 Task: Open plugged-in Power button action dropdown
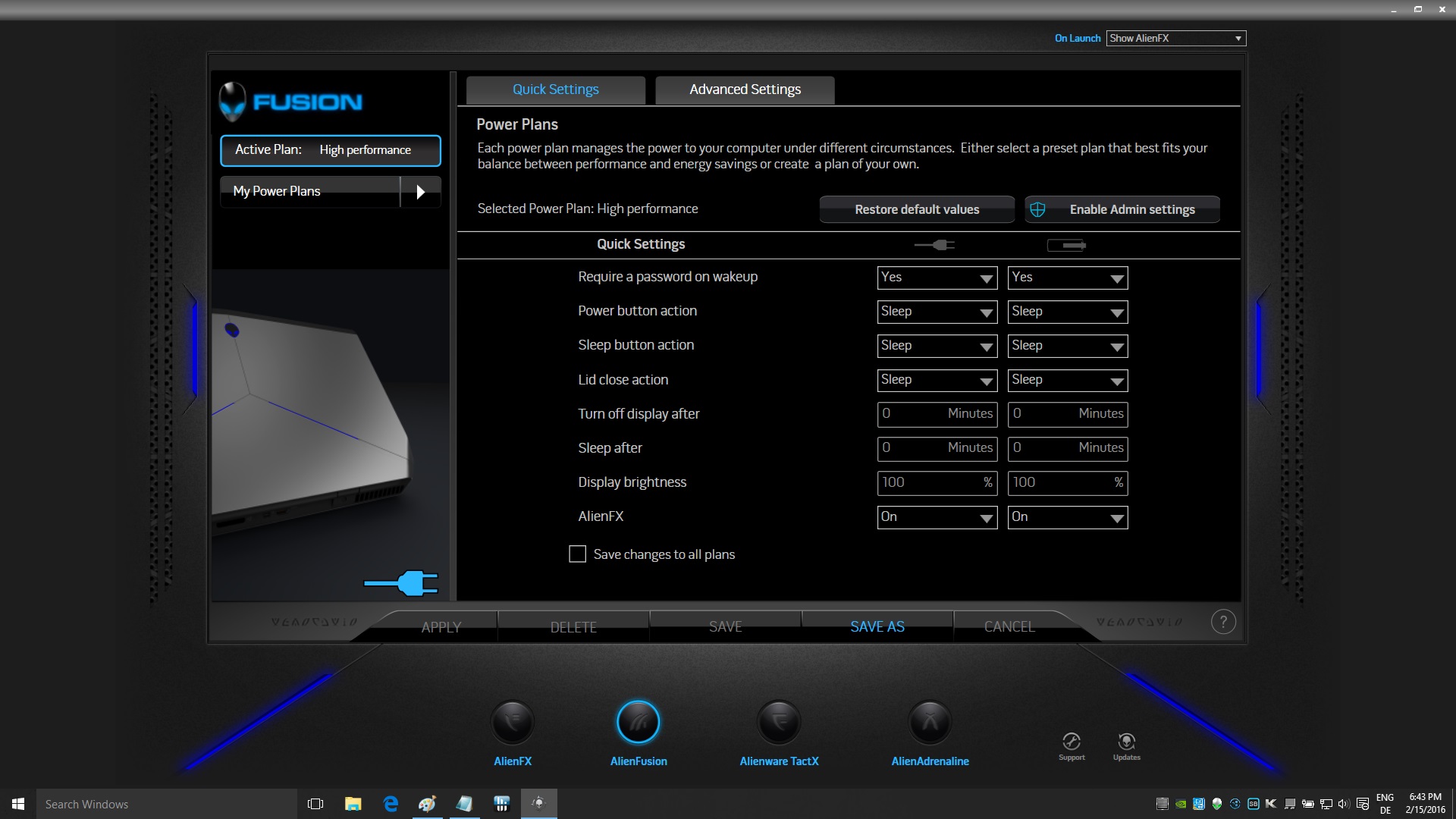tap(937, 312)
